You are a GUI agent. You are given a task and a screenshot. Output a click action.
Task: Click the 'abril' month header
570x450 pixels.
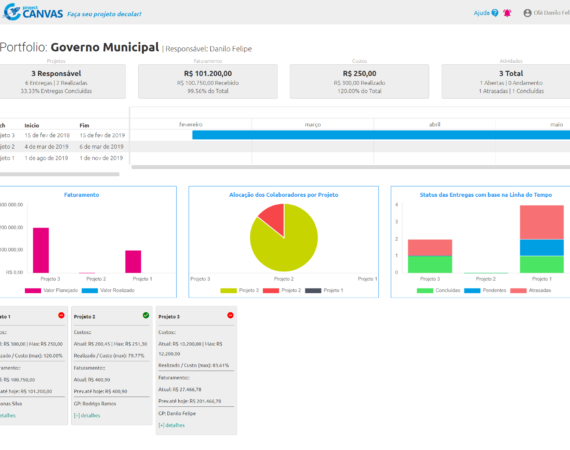point(434,124)
